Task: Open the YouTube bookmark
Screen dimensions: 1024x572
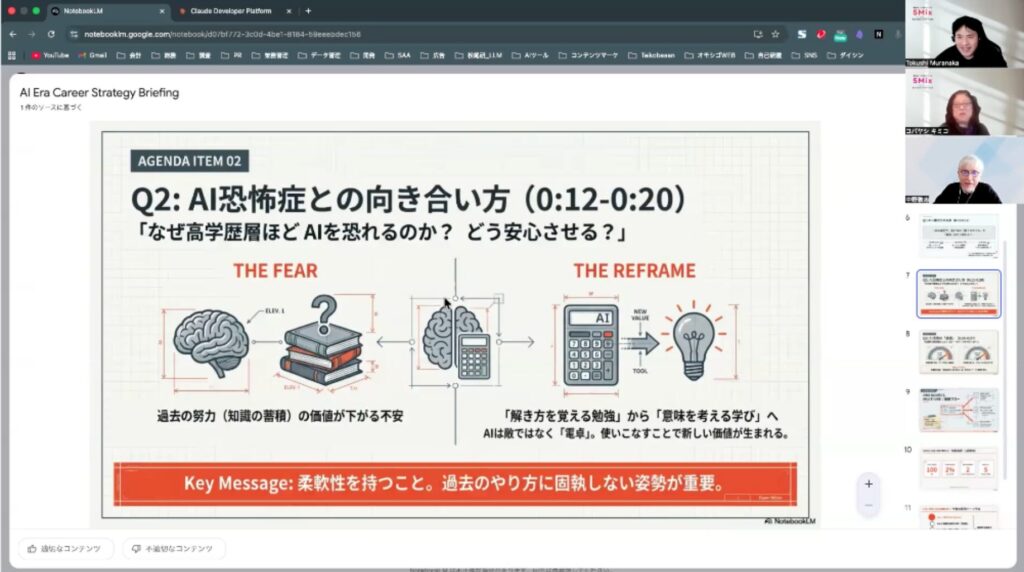Action: click(x=50, y=55)
